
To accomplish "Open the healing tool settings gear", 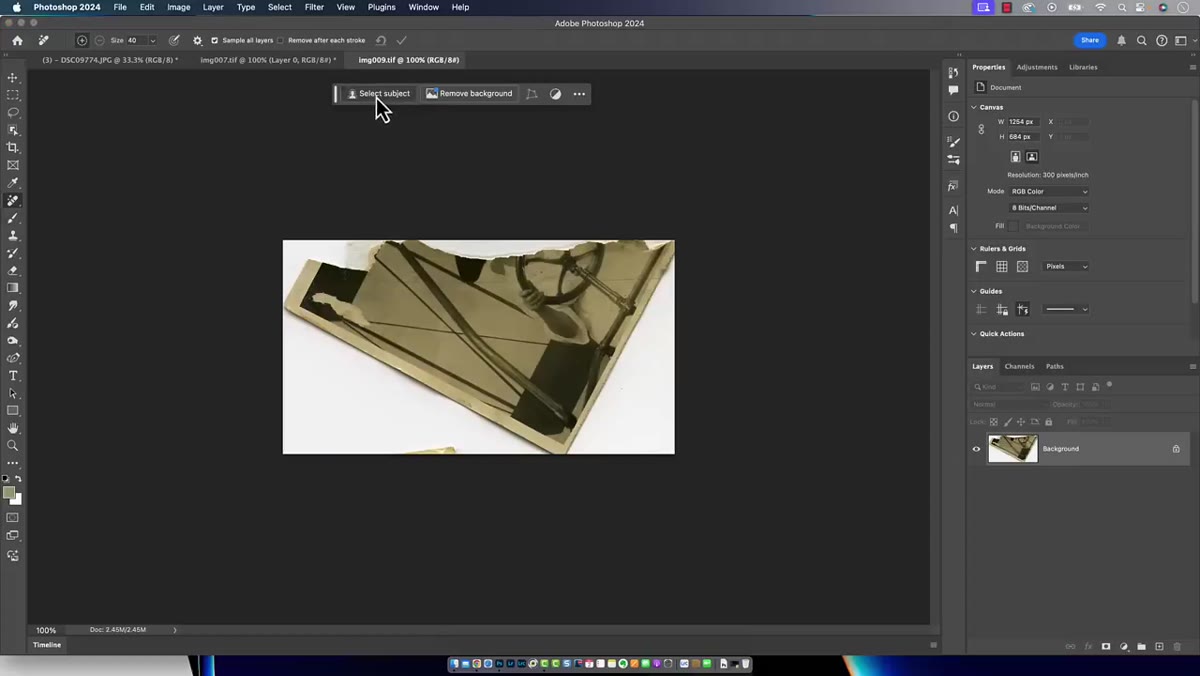I will tap(197, 41).
